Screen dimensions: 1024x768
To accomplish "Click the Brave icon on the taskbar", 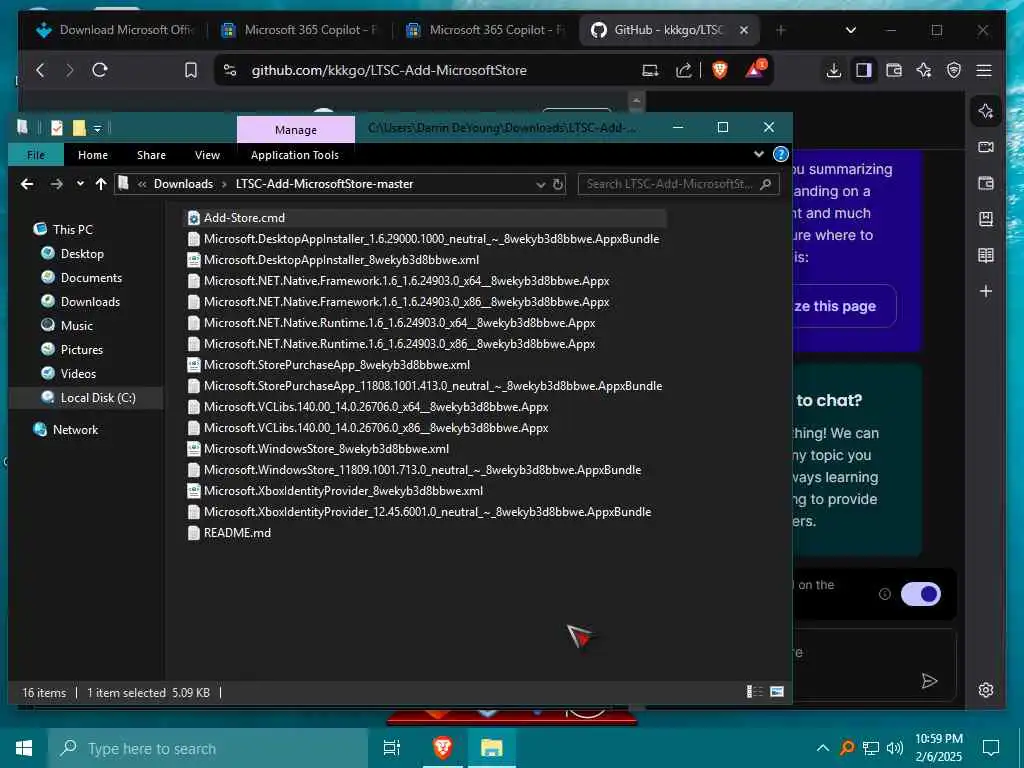I will (x=443, y=748).
